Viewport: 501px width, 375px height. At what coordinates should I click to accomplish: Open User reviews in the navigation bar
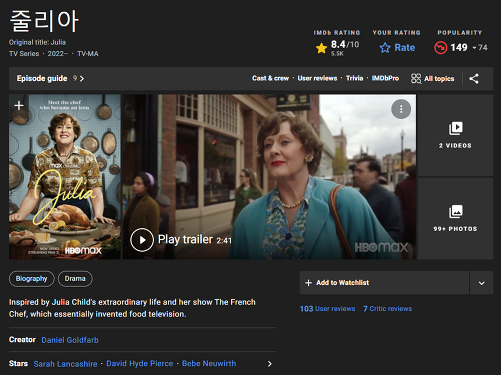(x=317, y=78)
